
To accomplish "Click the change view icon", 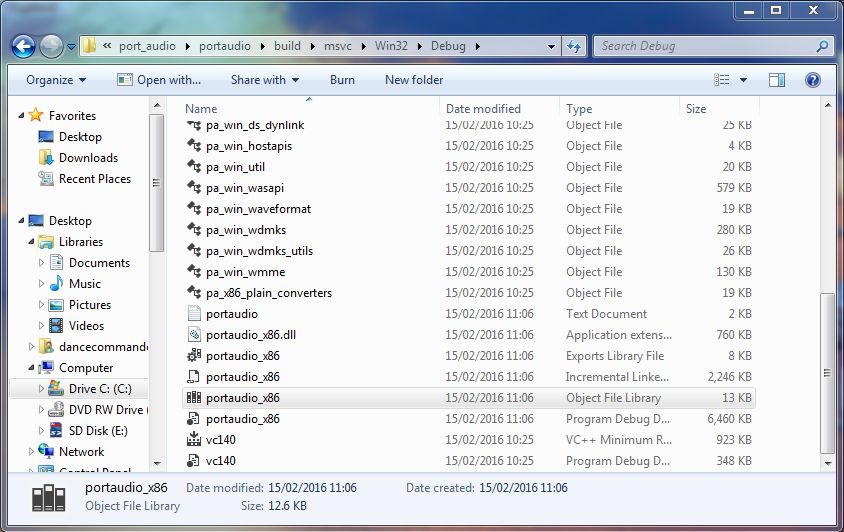I will (721, 80).
